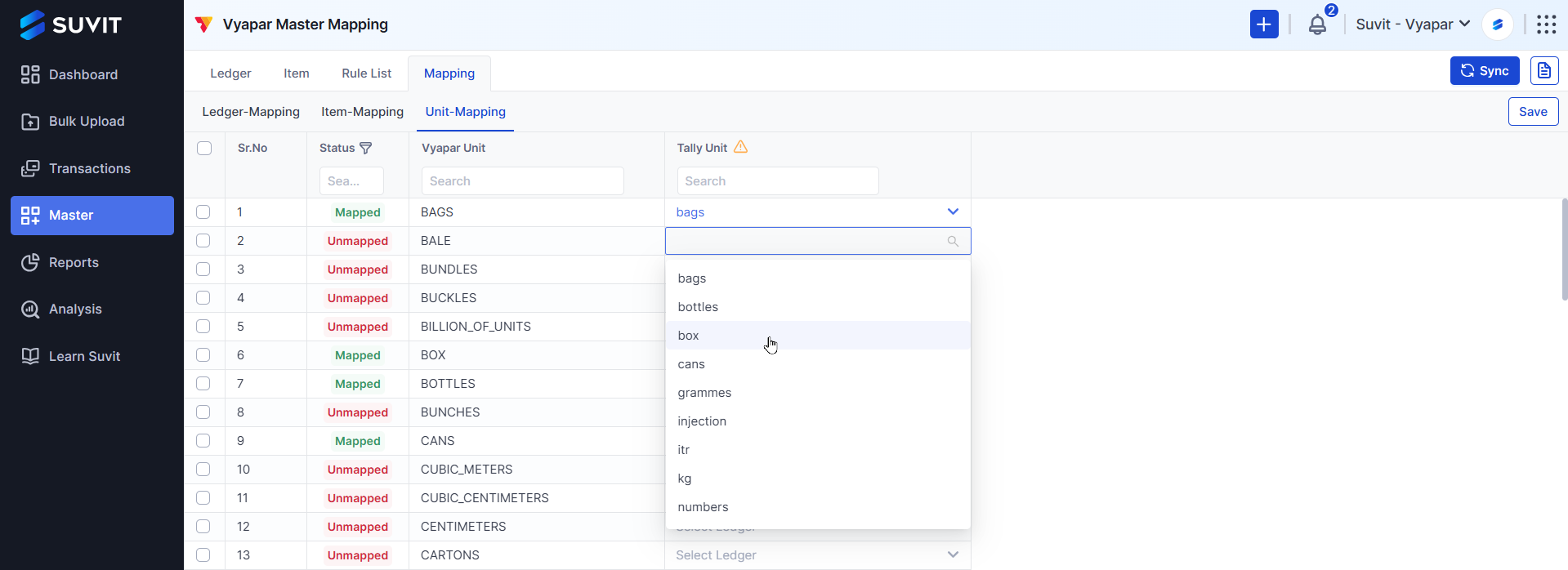Click the Vyapar Unit search field
The height and width of the screenshot is (570, 1568).
[523, 181]
